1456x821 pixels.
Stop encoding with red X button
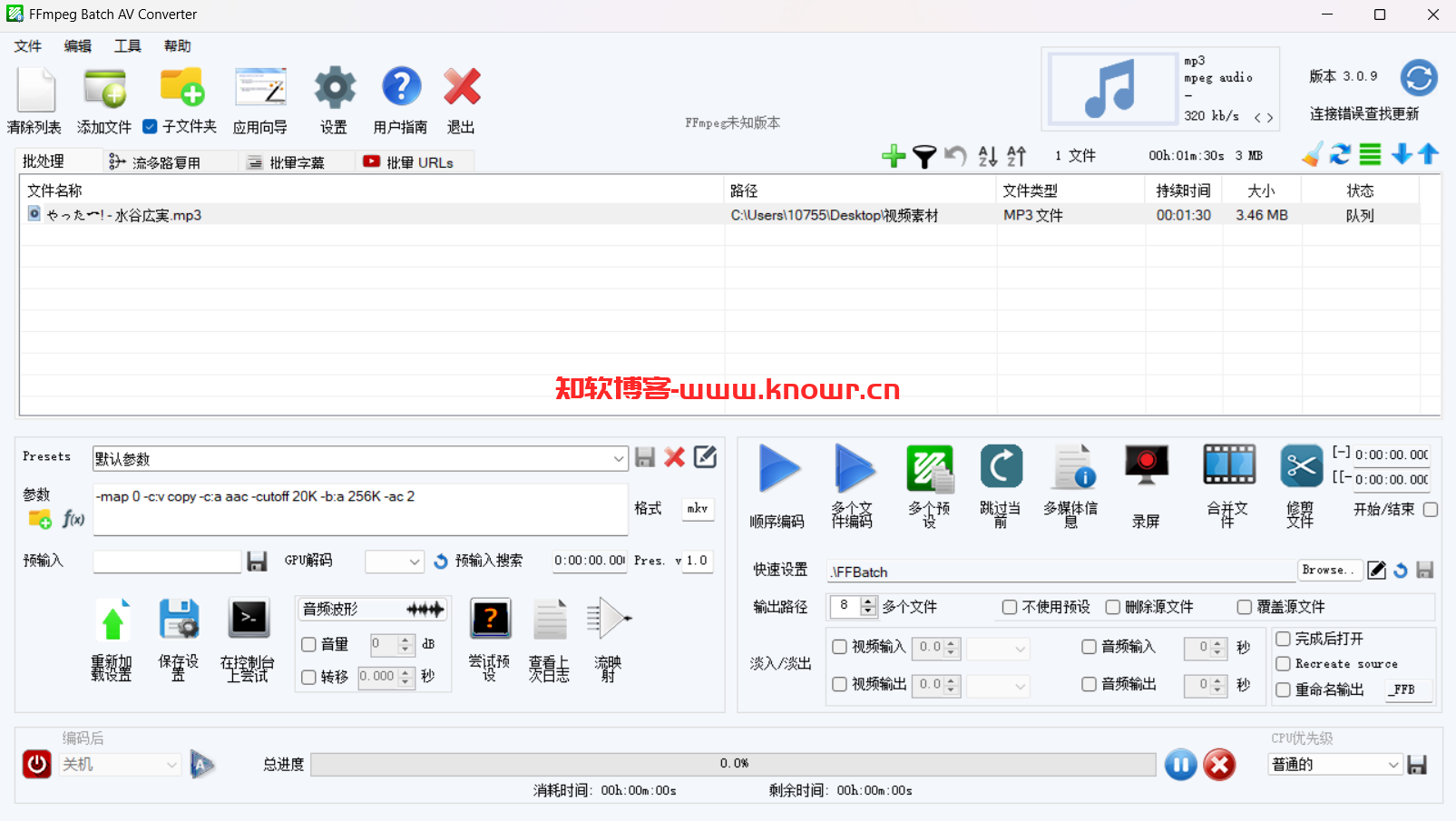click(1220, 765)
